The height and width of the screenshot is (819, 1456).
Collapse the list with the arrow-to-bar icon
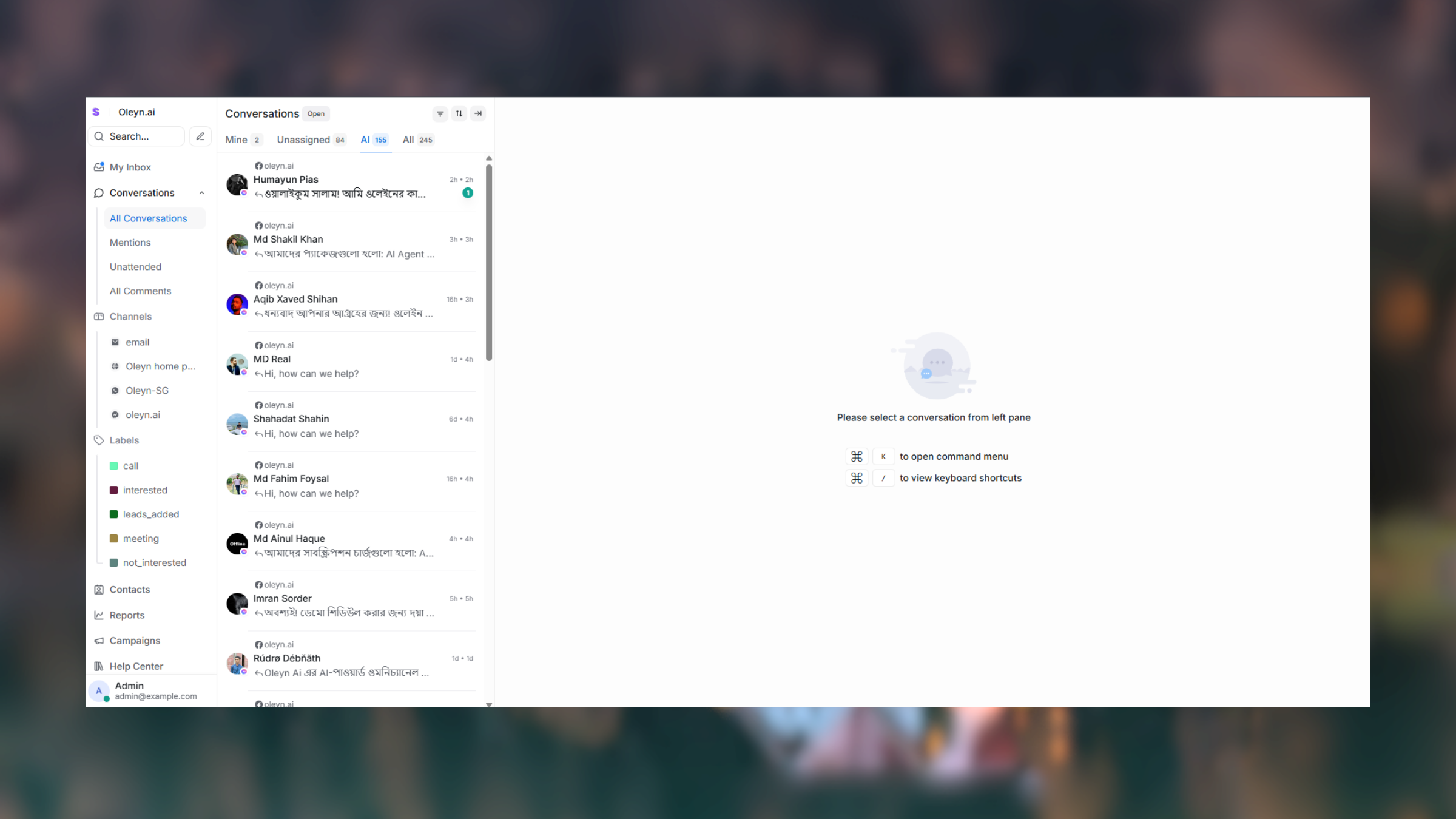click(x=477, y=113)
